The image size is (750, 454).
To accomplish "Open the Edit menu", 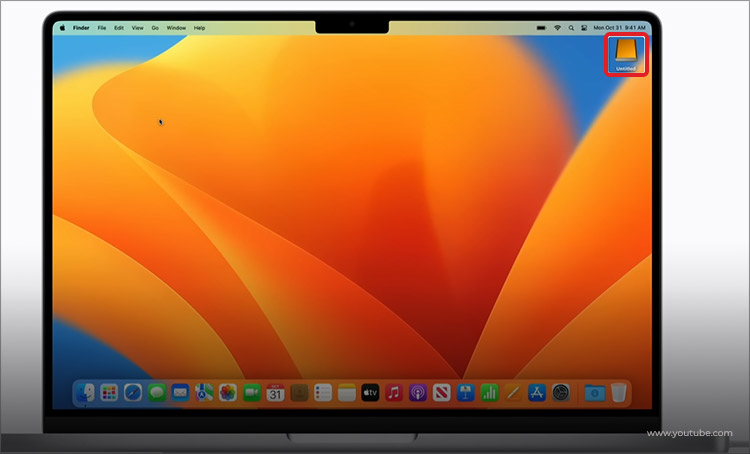I will coord(119,28).
